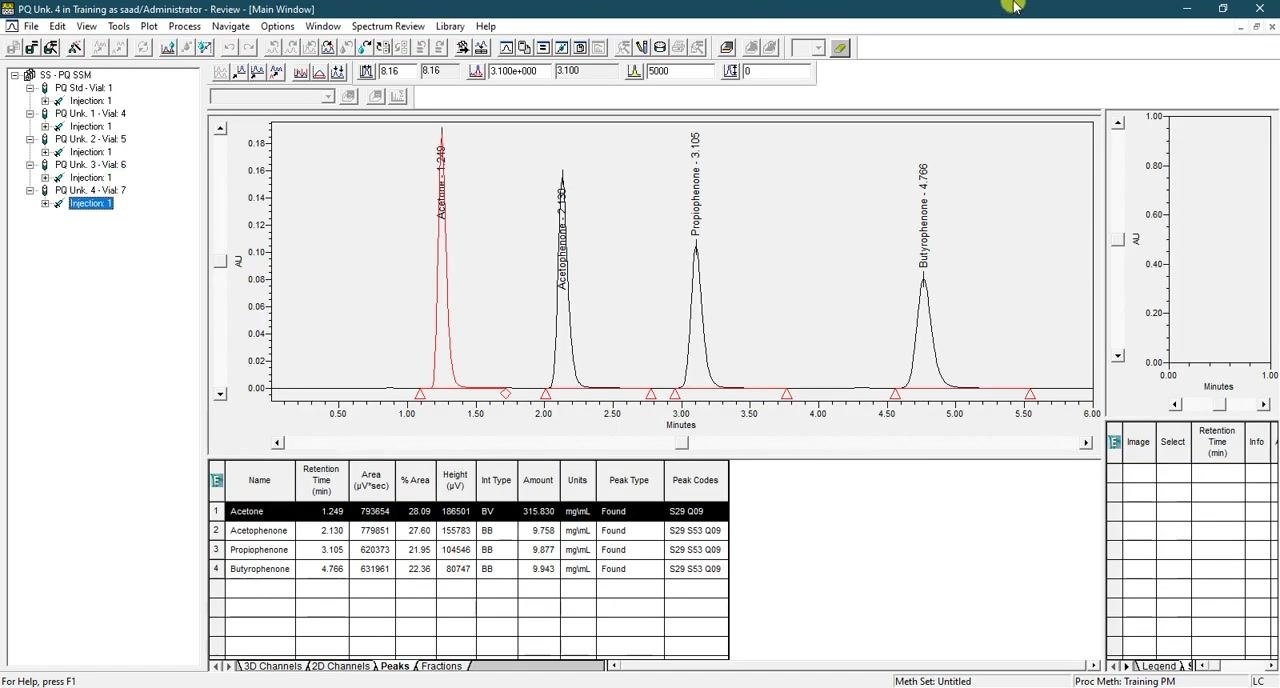
Task: Click the green eraser icon at toolbar end
Action: coord(840,47)
